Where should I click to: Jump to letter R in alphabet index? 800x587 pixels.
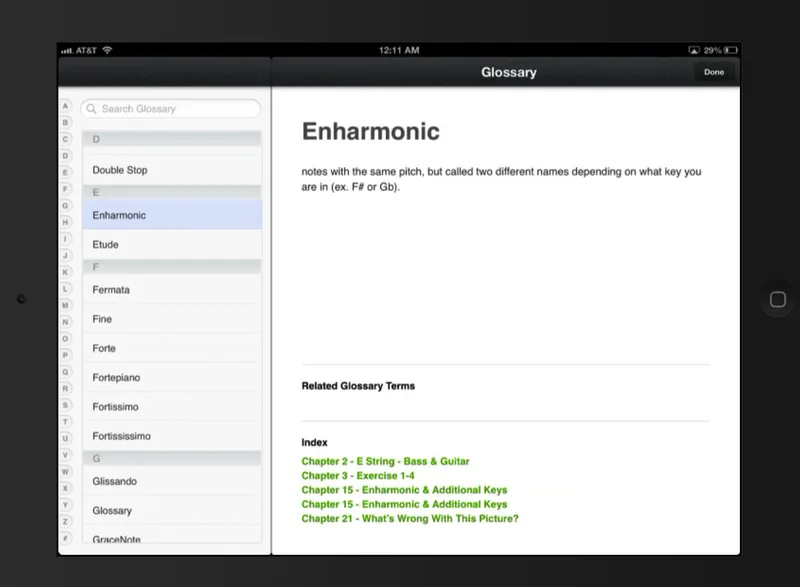65,389
